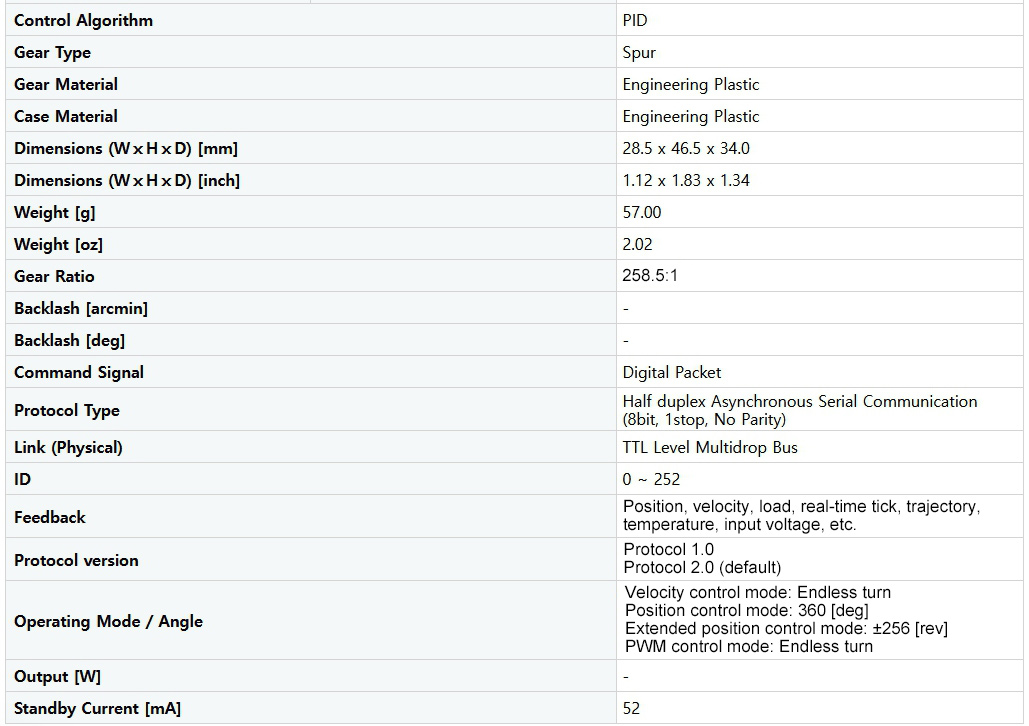Click the Operating Mode / Angle label
This screenshot has height=726, width=1029.
[x=108, y=621]
